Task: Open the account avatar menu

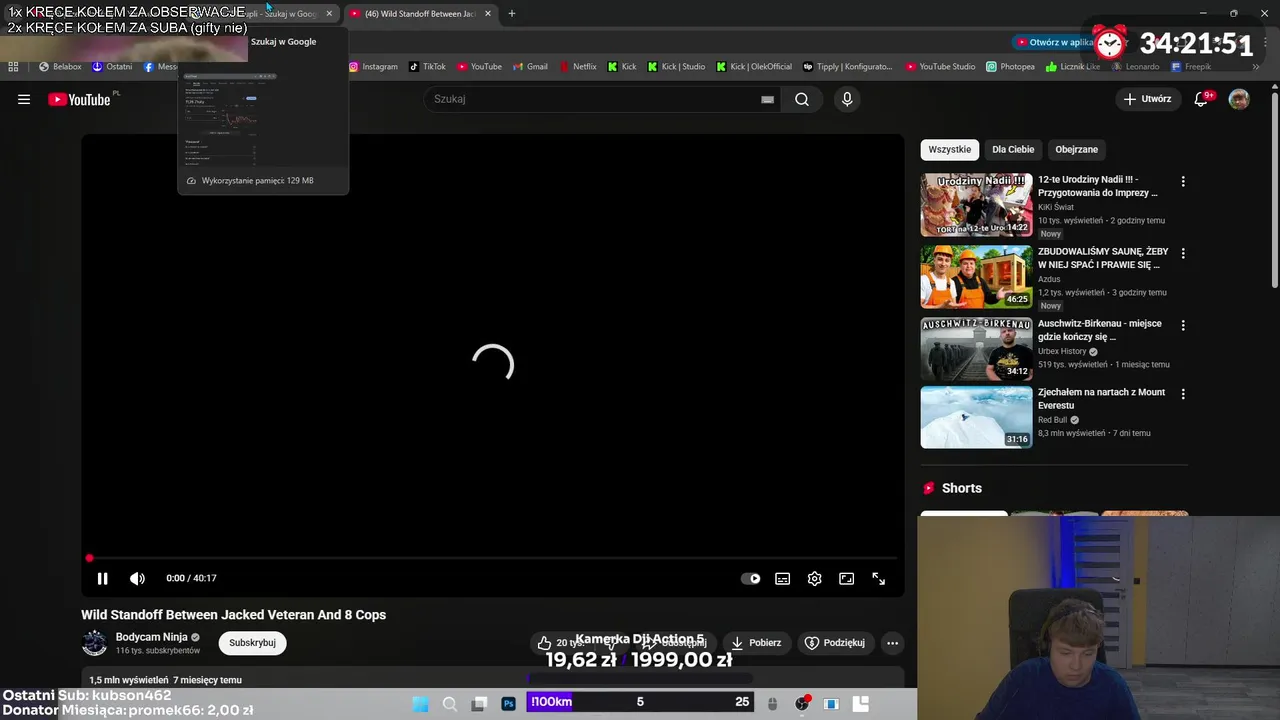Action: click(1239, 99)
